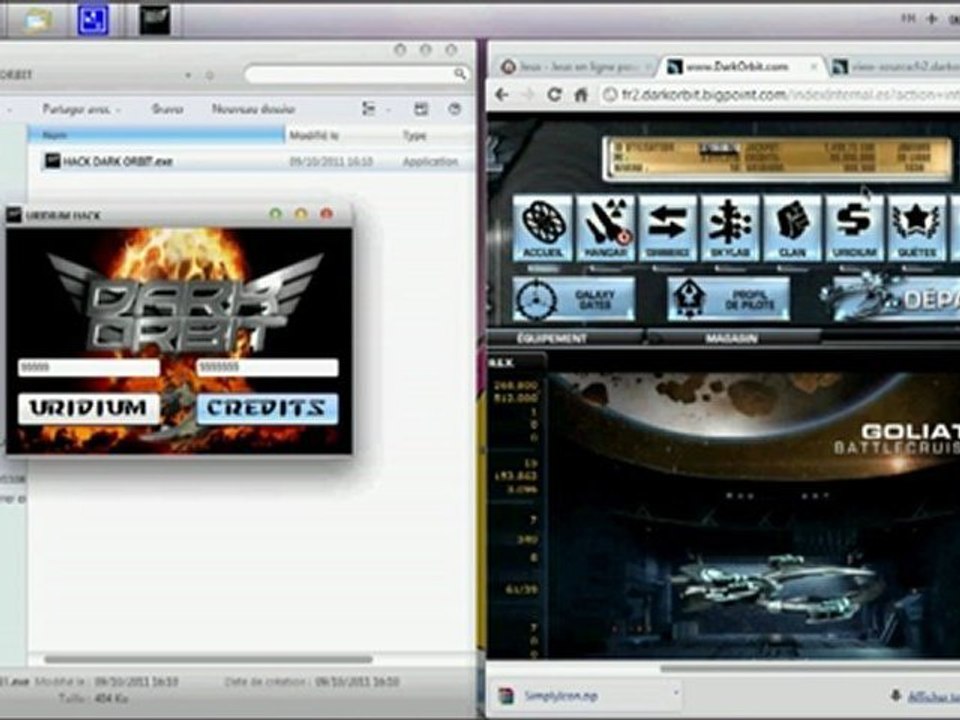
Task: Click the change view icon in Explorer
Action: (369, 109)
